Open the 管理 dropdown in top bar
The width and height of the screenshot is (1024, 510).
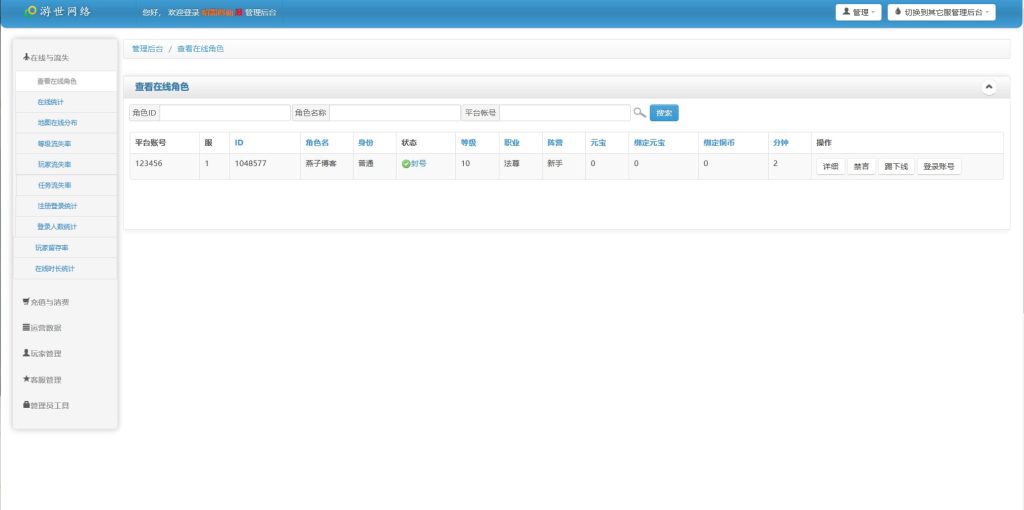[x=859, y=12]
